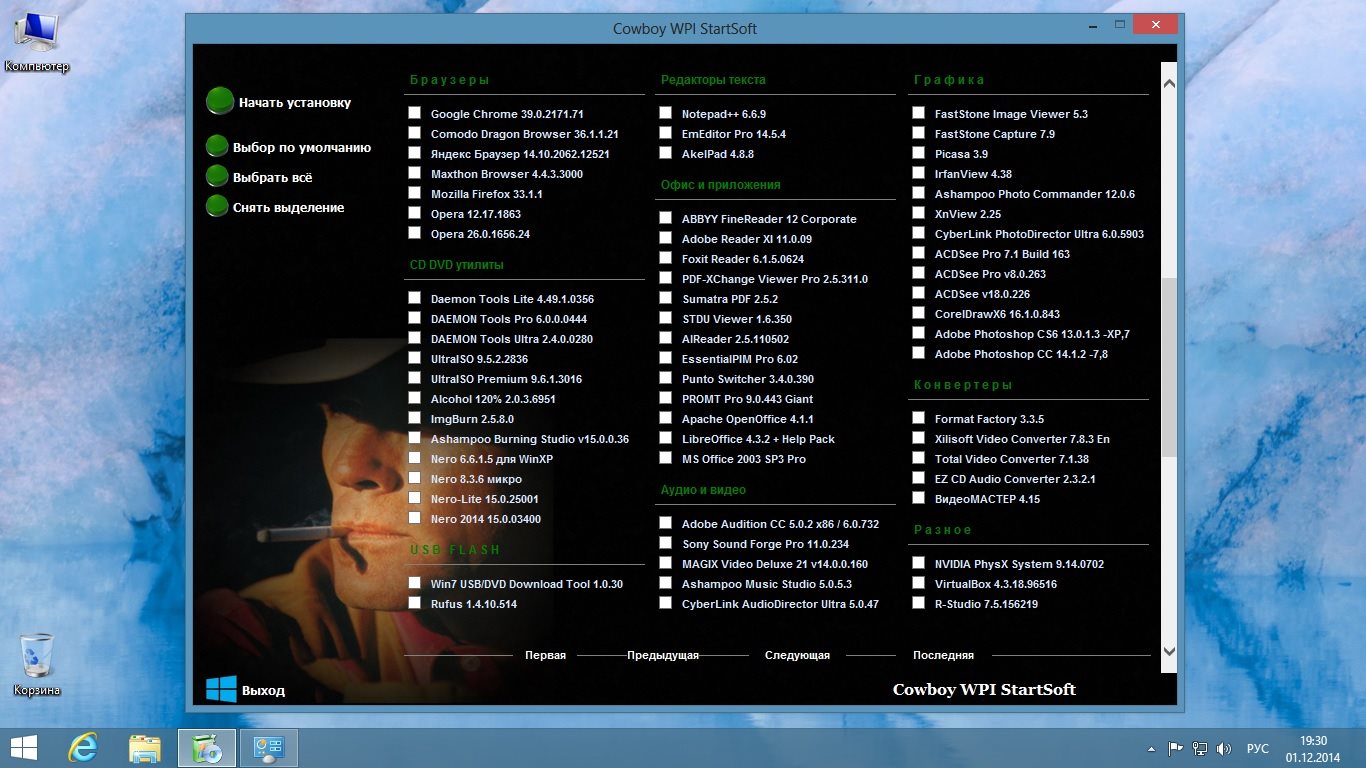The height and width of the screenshot is (768, 1366).
Task: Select Adobe Photoshop CC 14.1.2 checkbox
Action: tap(919, 353)
